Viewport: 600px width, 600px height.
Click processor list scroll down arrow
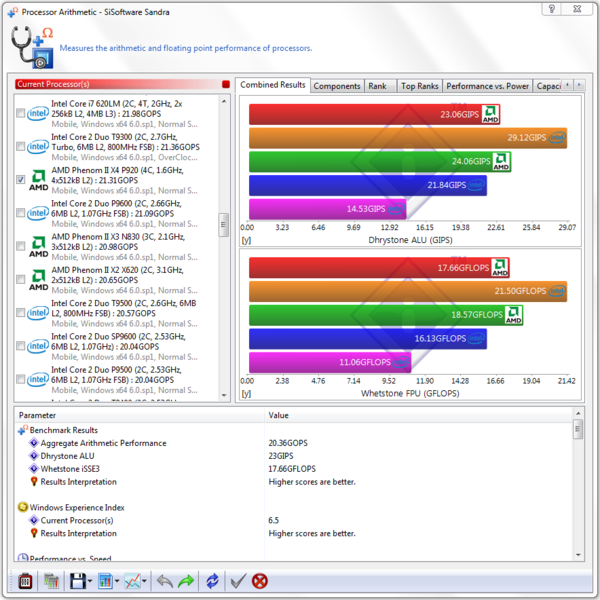click(224, 395)
